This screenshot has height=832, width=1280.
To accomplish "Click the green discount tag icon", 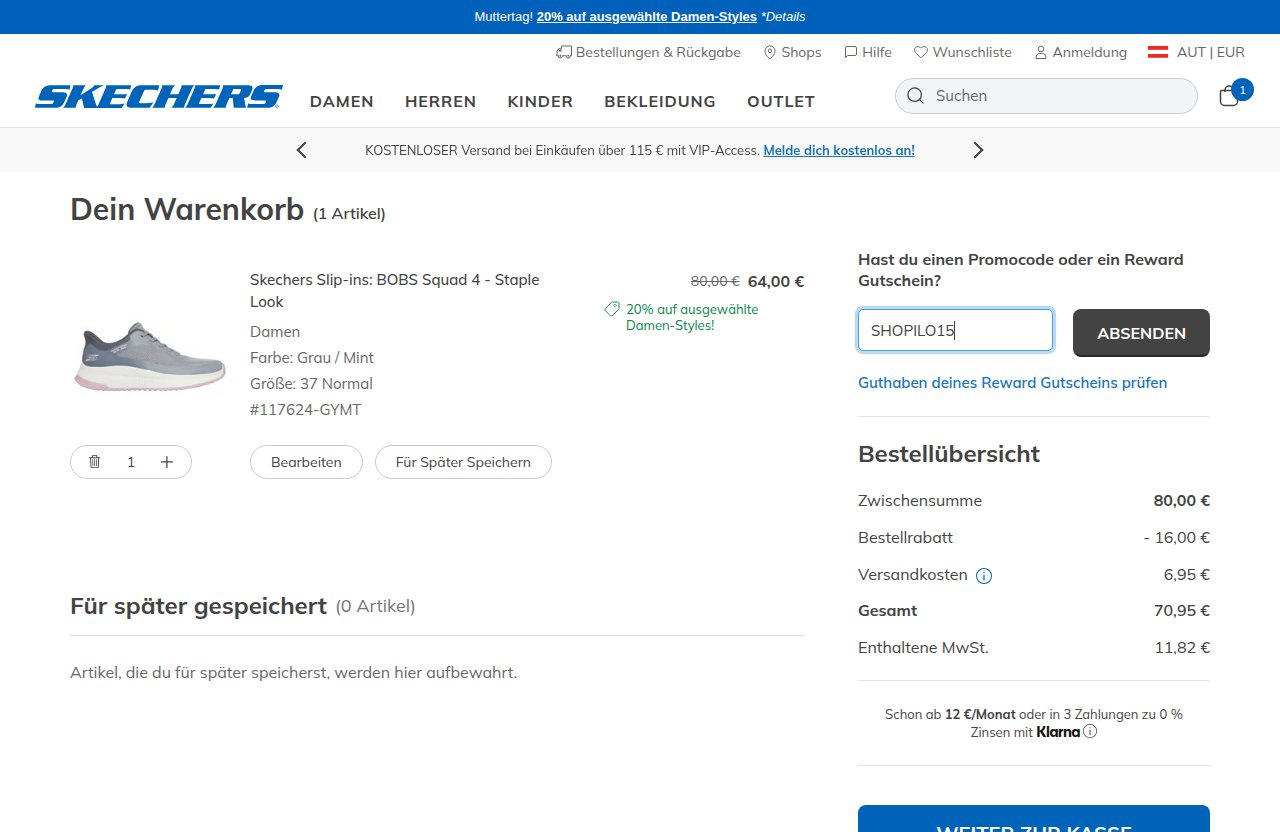I will 612,310.
